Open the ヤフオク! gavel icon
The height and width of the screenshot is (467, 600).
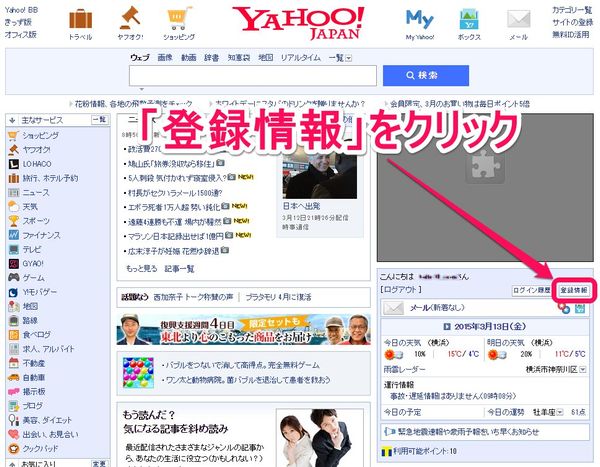coord(130,18)
